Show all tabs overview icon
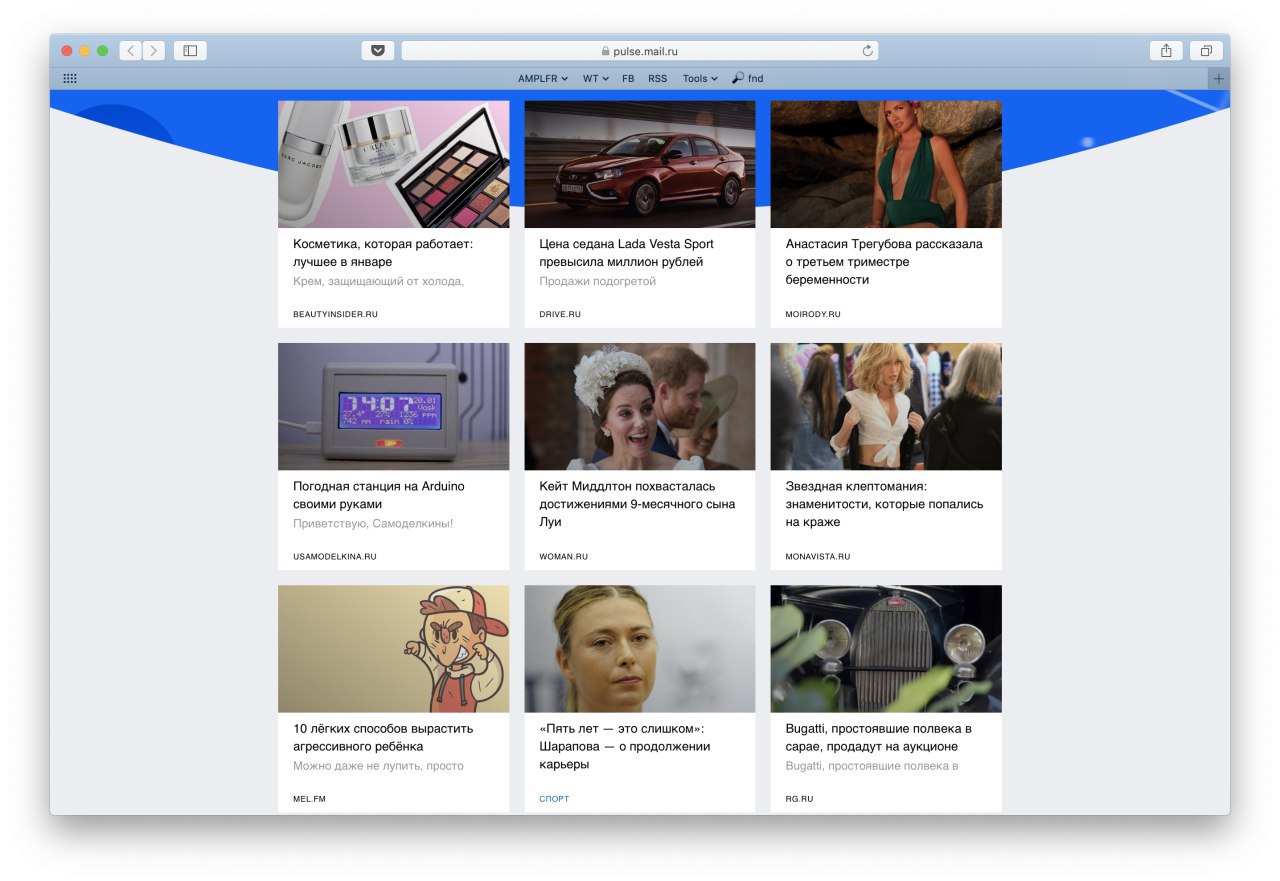 (x=1207, y=50)
